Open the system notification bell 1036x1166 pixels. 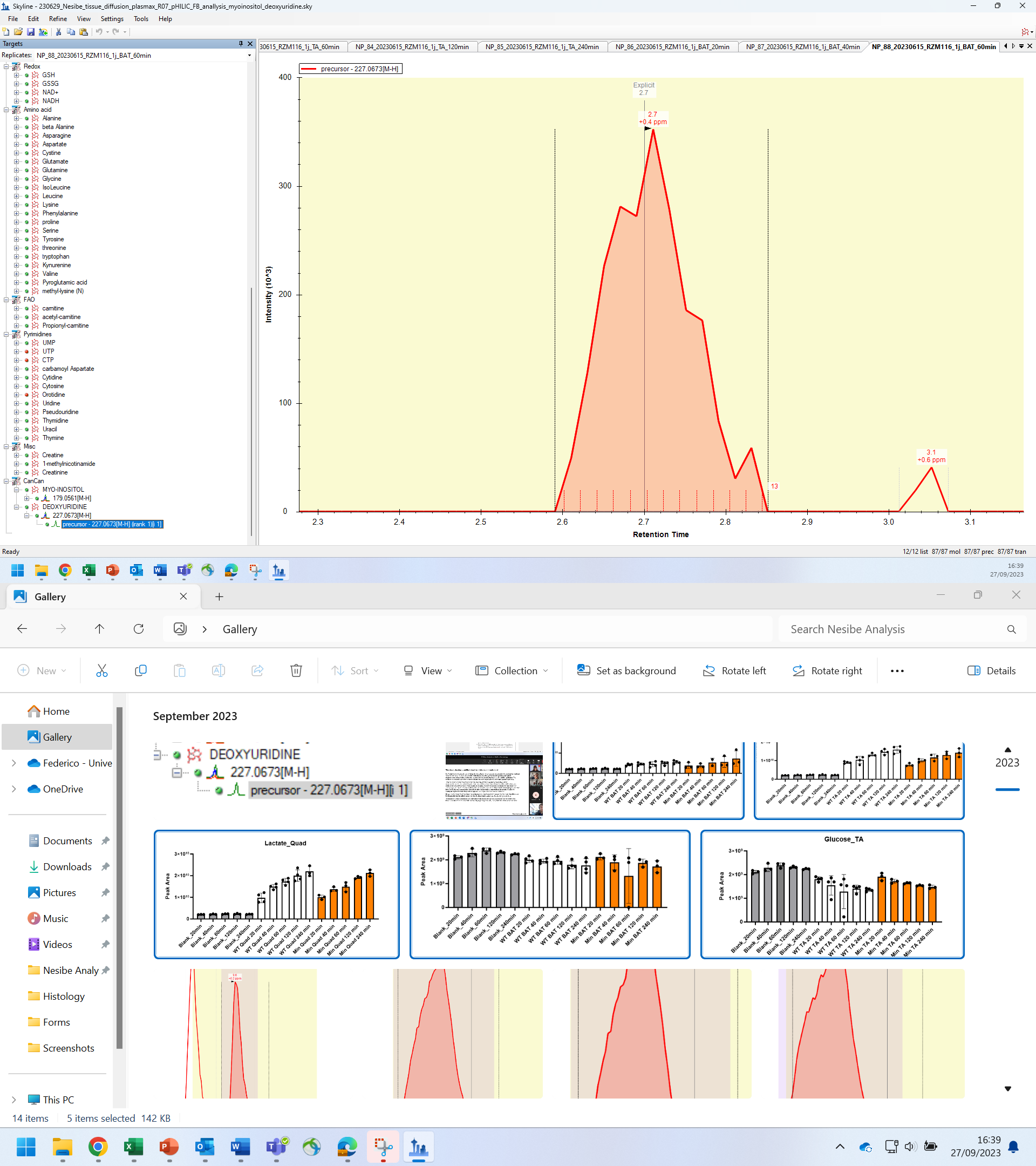(1013, 1147)
